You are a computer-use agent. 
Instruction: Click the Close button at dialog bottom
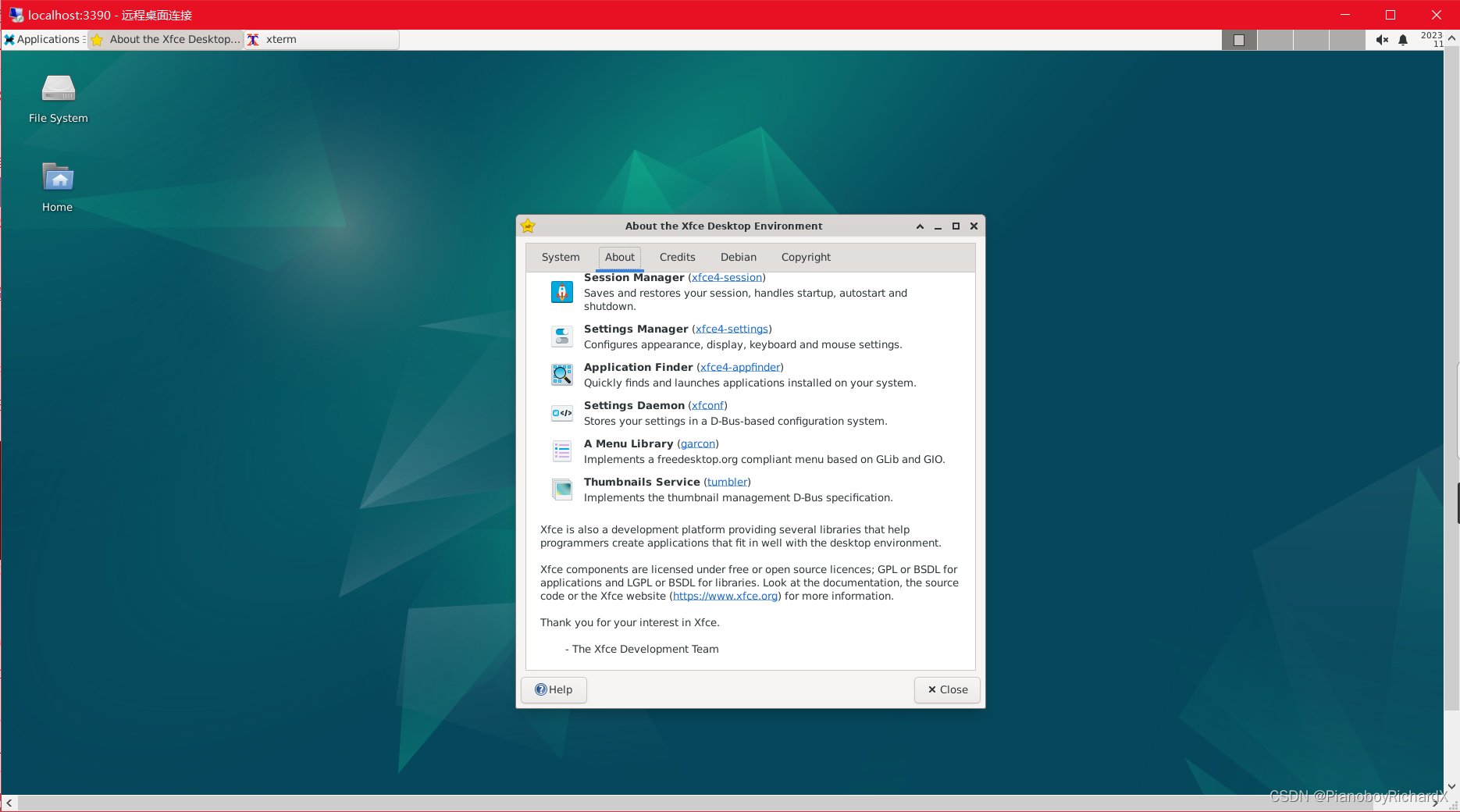click(947, 690)
